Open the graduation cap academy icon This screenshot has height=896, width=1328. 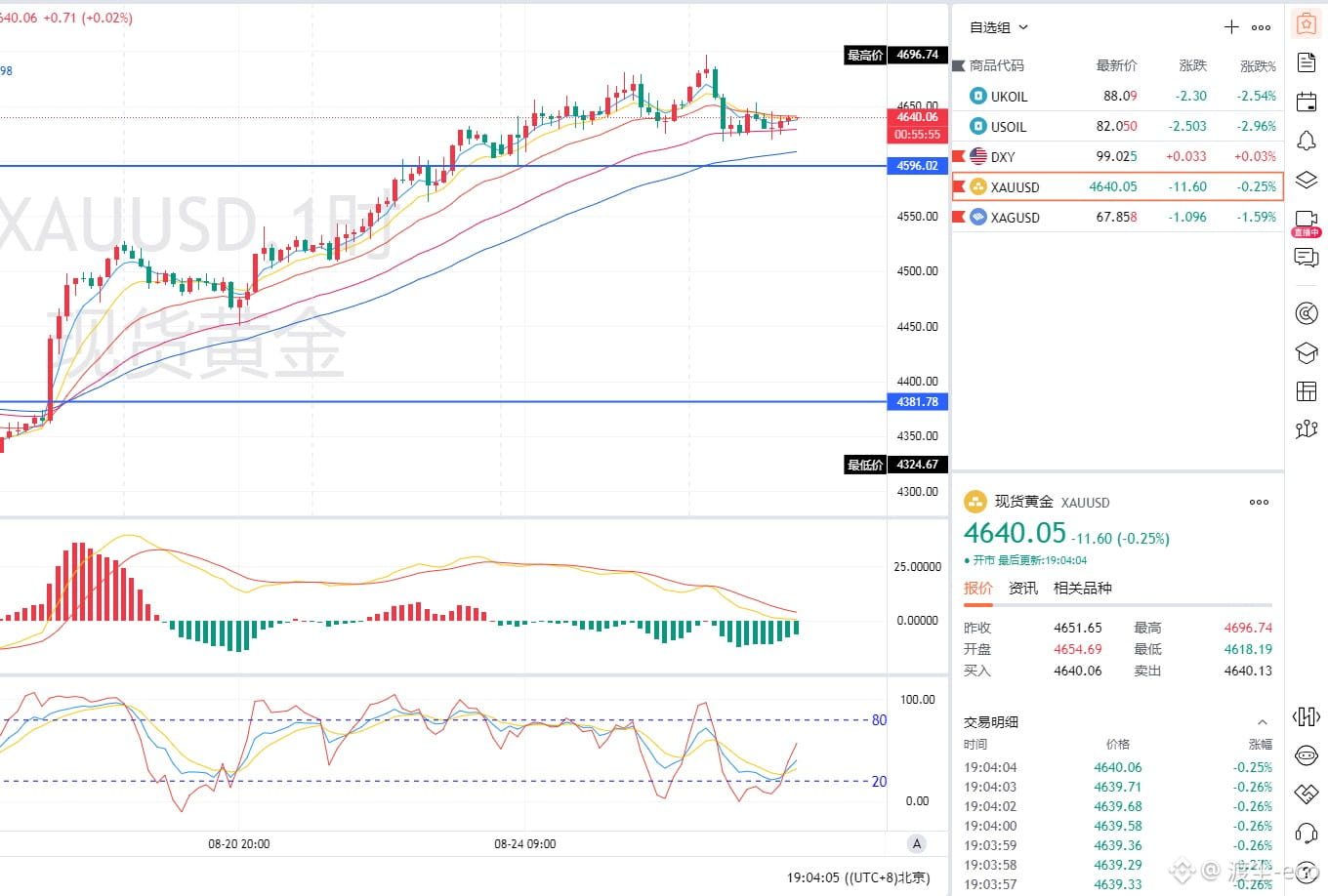(1307, 352)
